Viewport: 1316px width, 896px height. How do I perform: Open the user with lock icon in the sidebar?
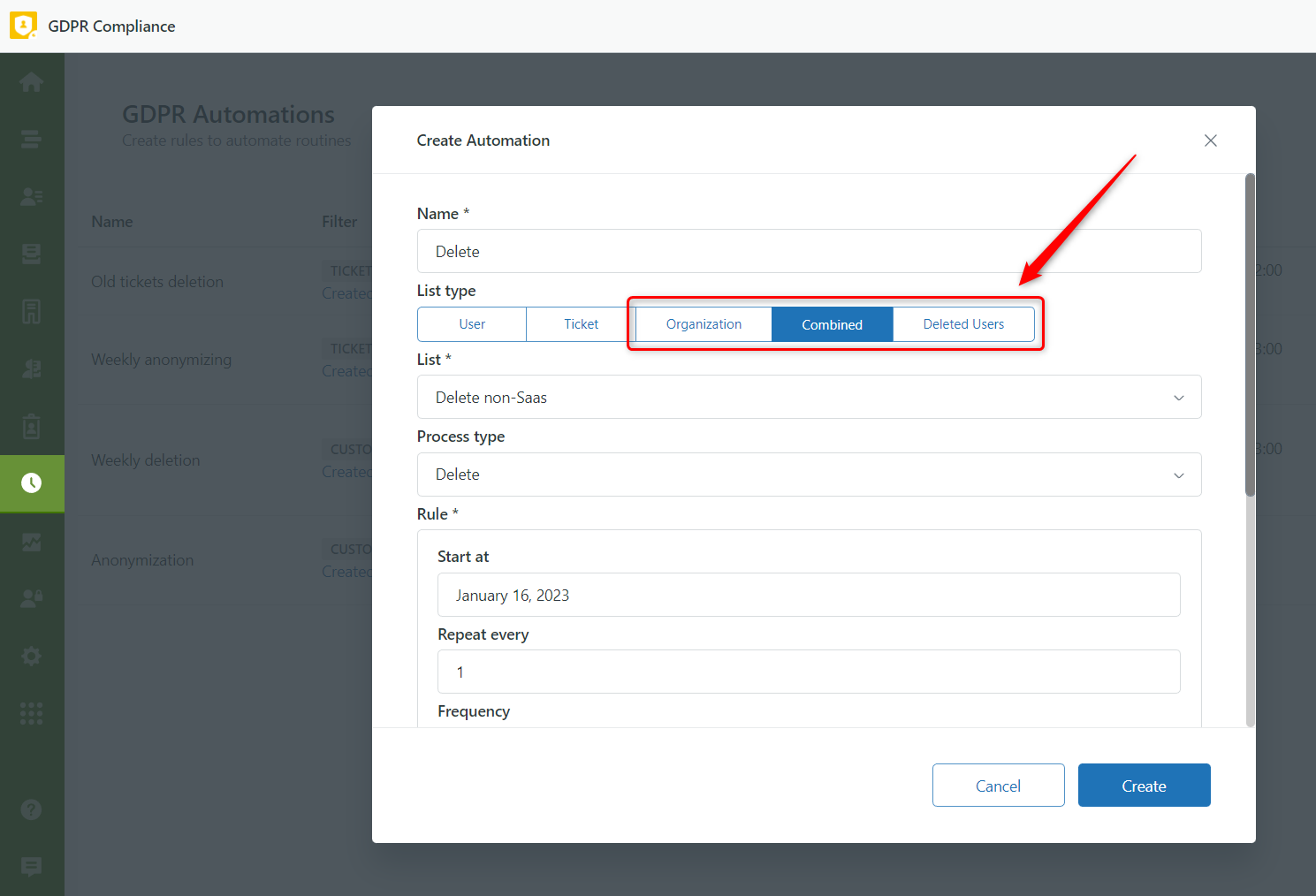32,598
